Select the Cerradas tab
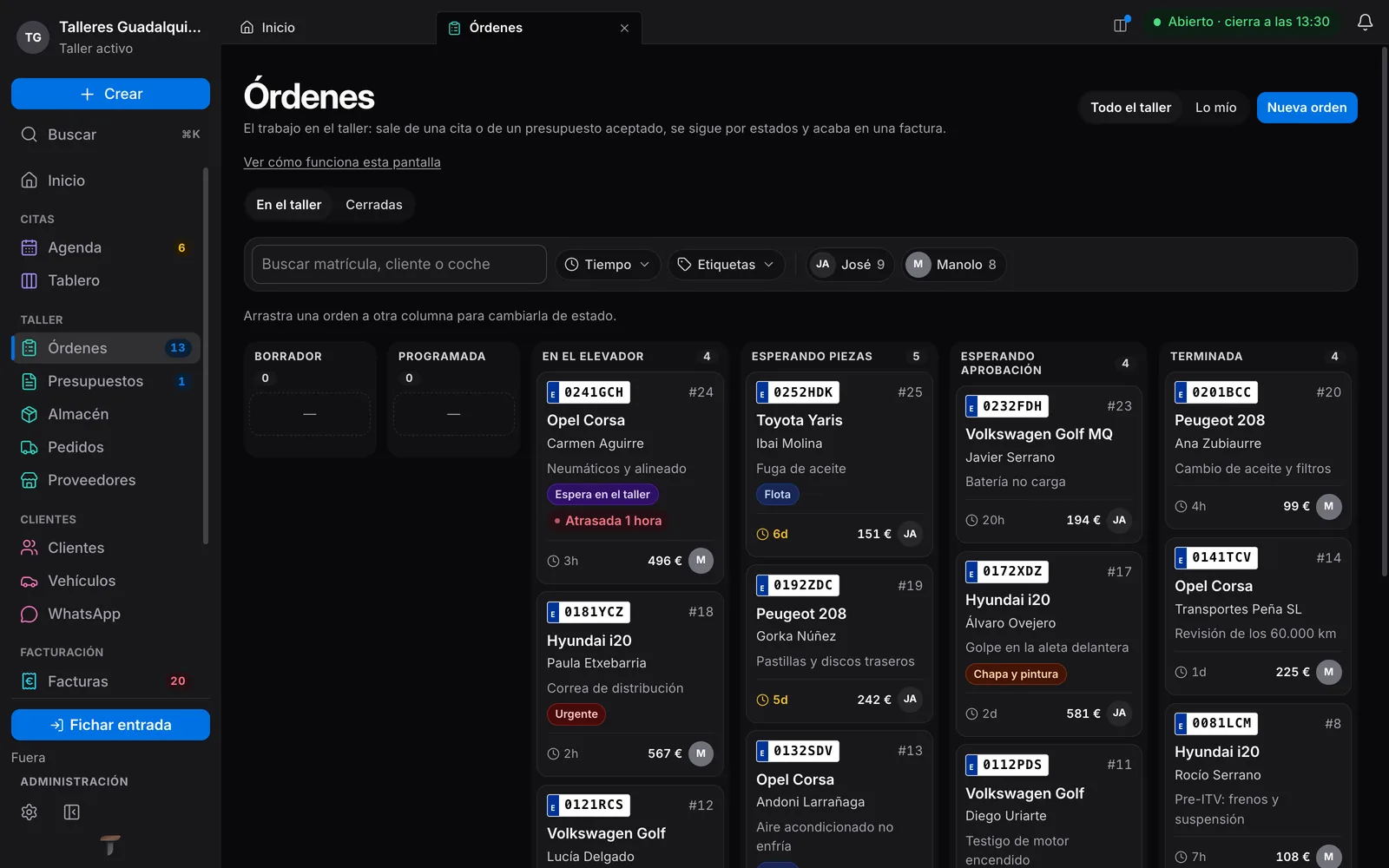Image resolution: width=1389 pixels, height=868 pixels. pyautogui.click(x=374, y=205)
